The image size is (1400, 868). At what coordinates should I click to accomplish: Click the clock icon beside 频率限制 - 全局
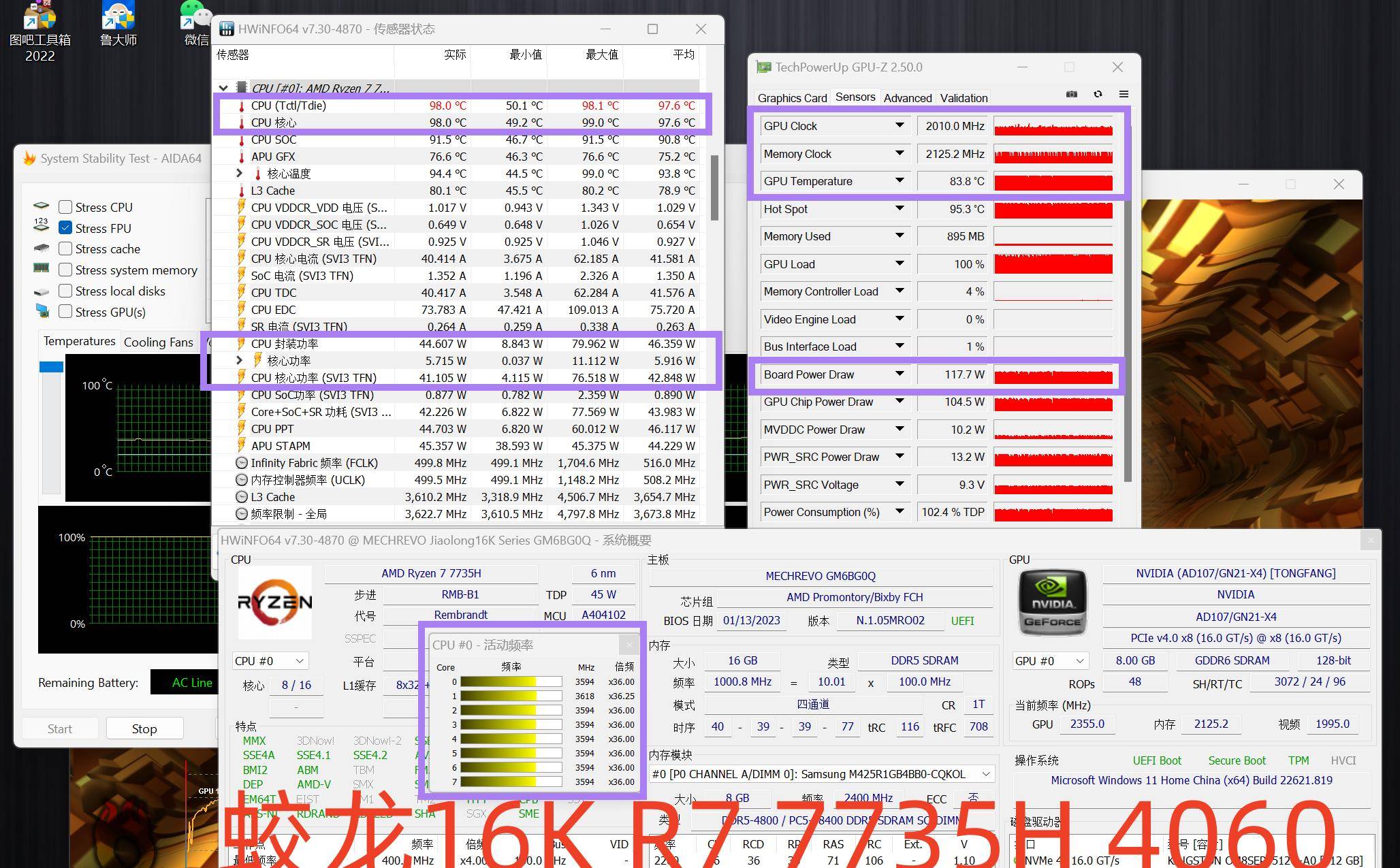click(x=241, y=514)
